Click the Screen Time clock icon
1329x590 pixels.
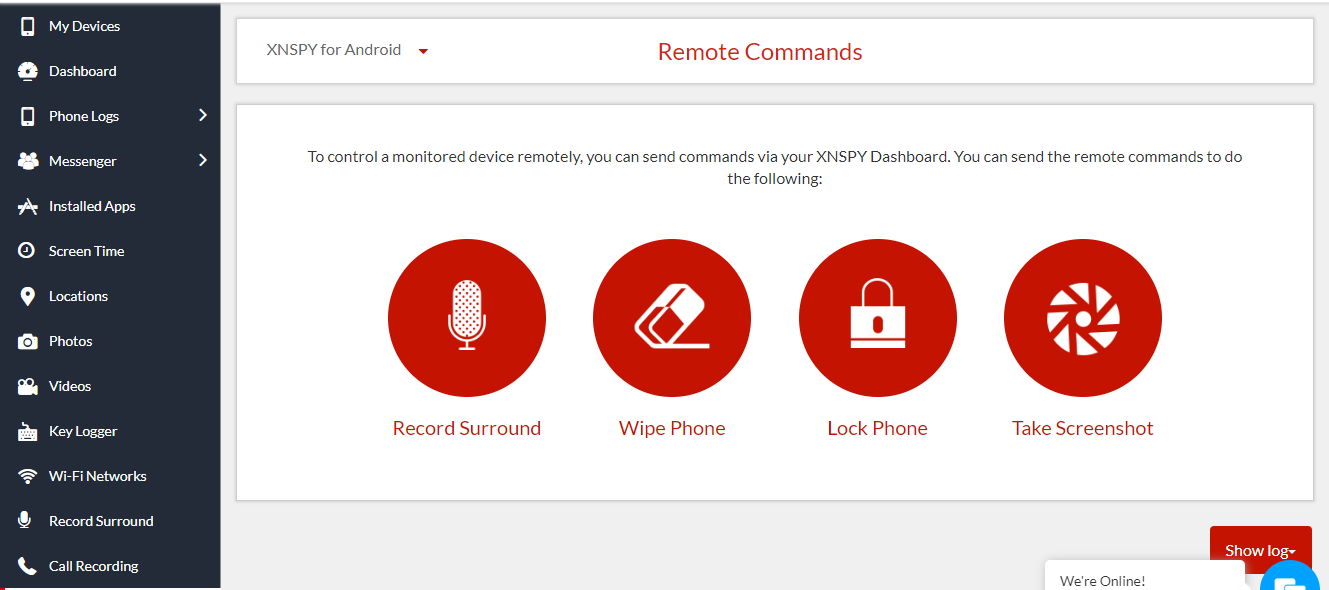point(27,251)
